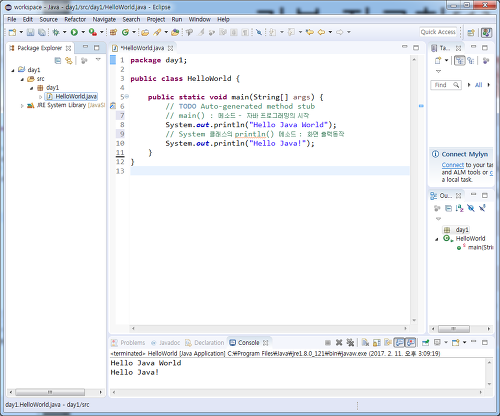Open the Project menu
The height and width of the screenshot is (416, 500).
coord(156,19)
